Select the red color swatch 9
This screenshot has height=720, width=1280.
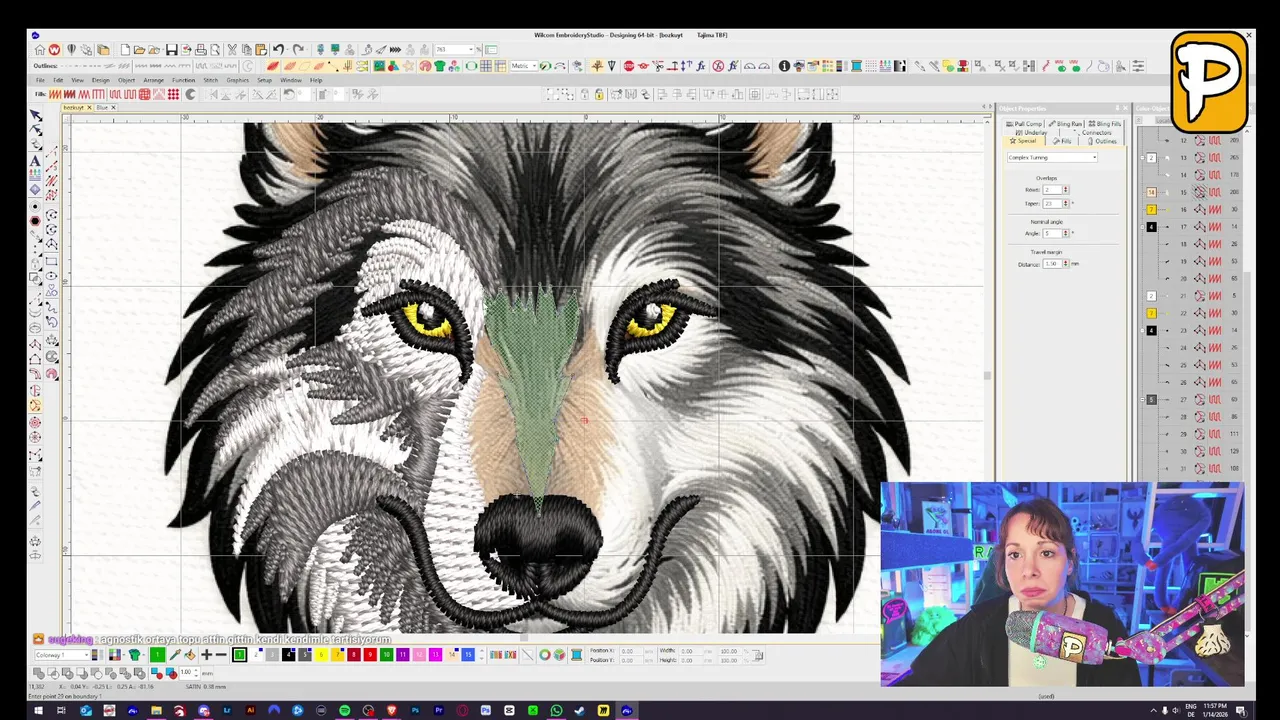click(x=370, y=655)
